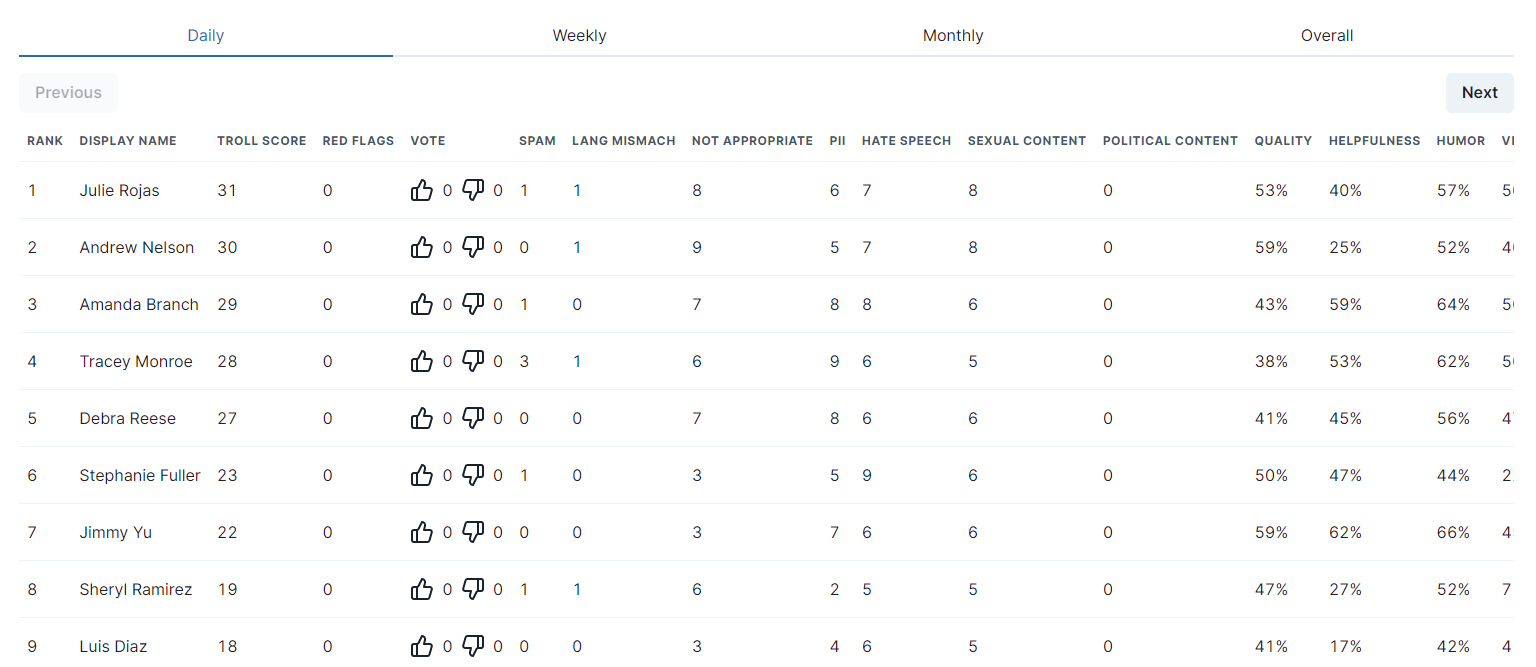1536x667 pixels.
Task: Select the name Jimmy Yu
Action: coord(116,532)
